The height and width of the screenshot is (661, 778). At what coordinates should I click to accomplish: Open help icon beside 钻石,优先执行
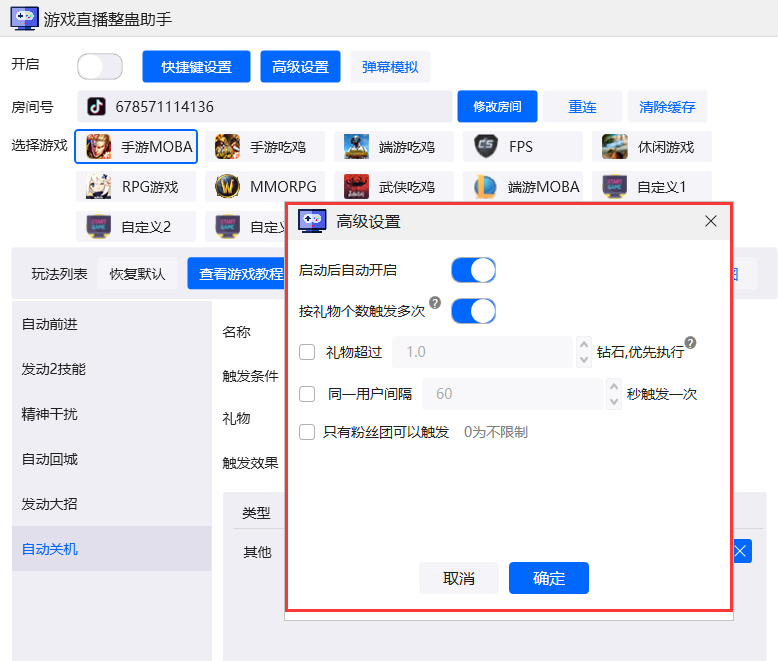(x=690, y=342)
